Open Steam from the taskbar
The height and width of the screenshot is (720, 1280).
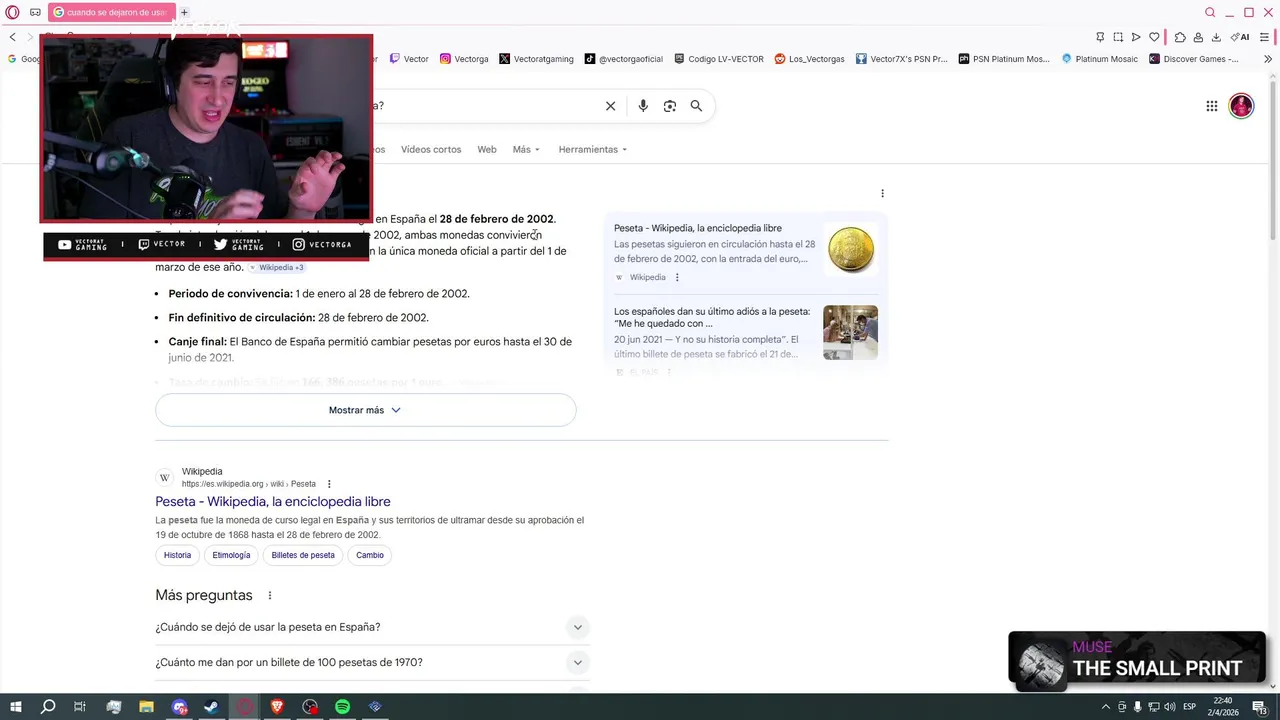pos(212,707)
